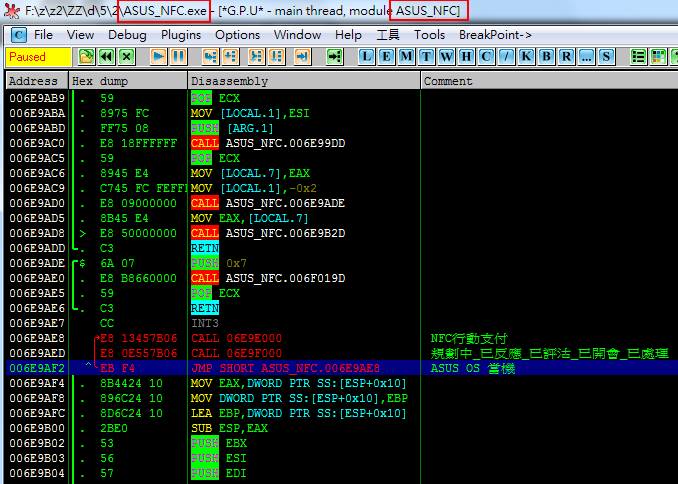Open the Plugins menu
This screenshot has width=678, height=484.
(x=181, y=35)
